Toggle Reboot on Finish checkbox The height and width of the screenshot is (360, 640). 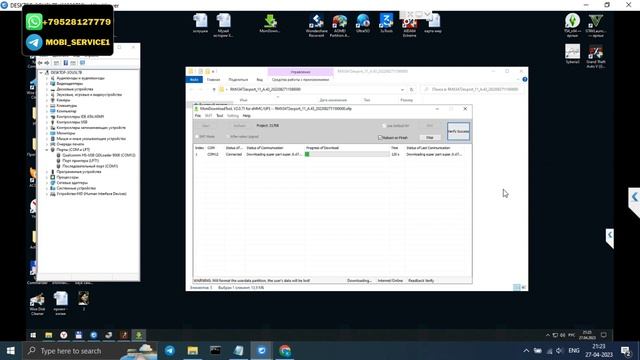click(x=380, y=138)
